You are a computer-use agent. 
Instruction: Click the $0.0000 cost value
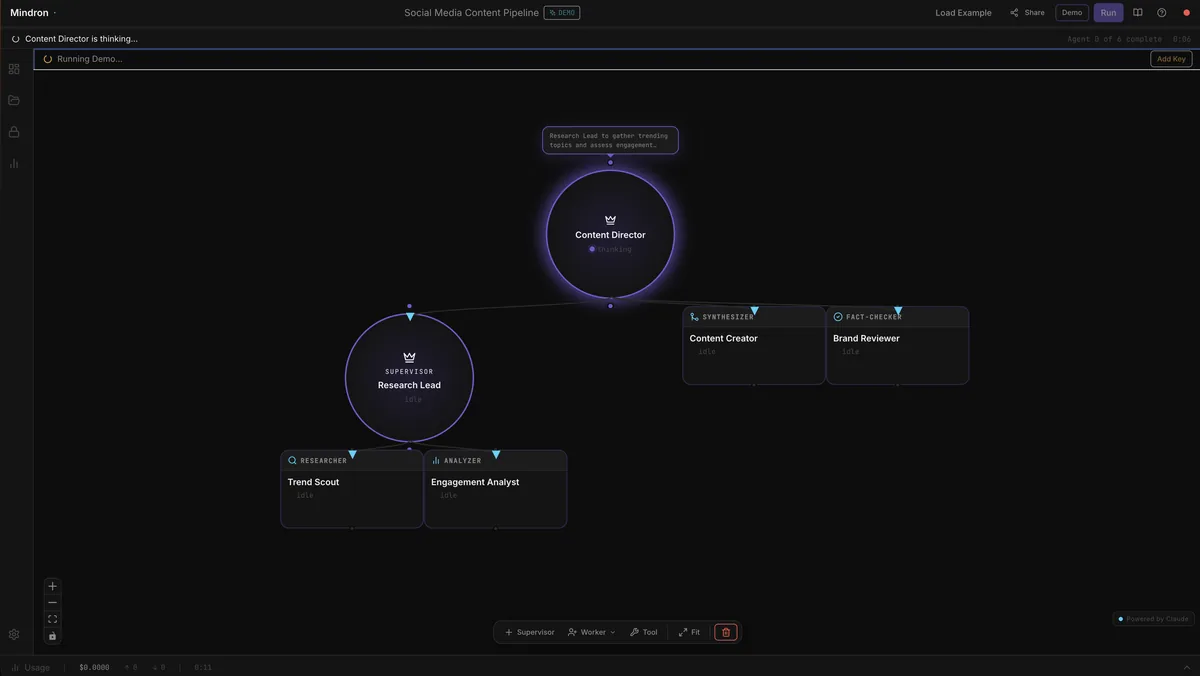94,667
